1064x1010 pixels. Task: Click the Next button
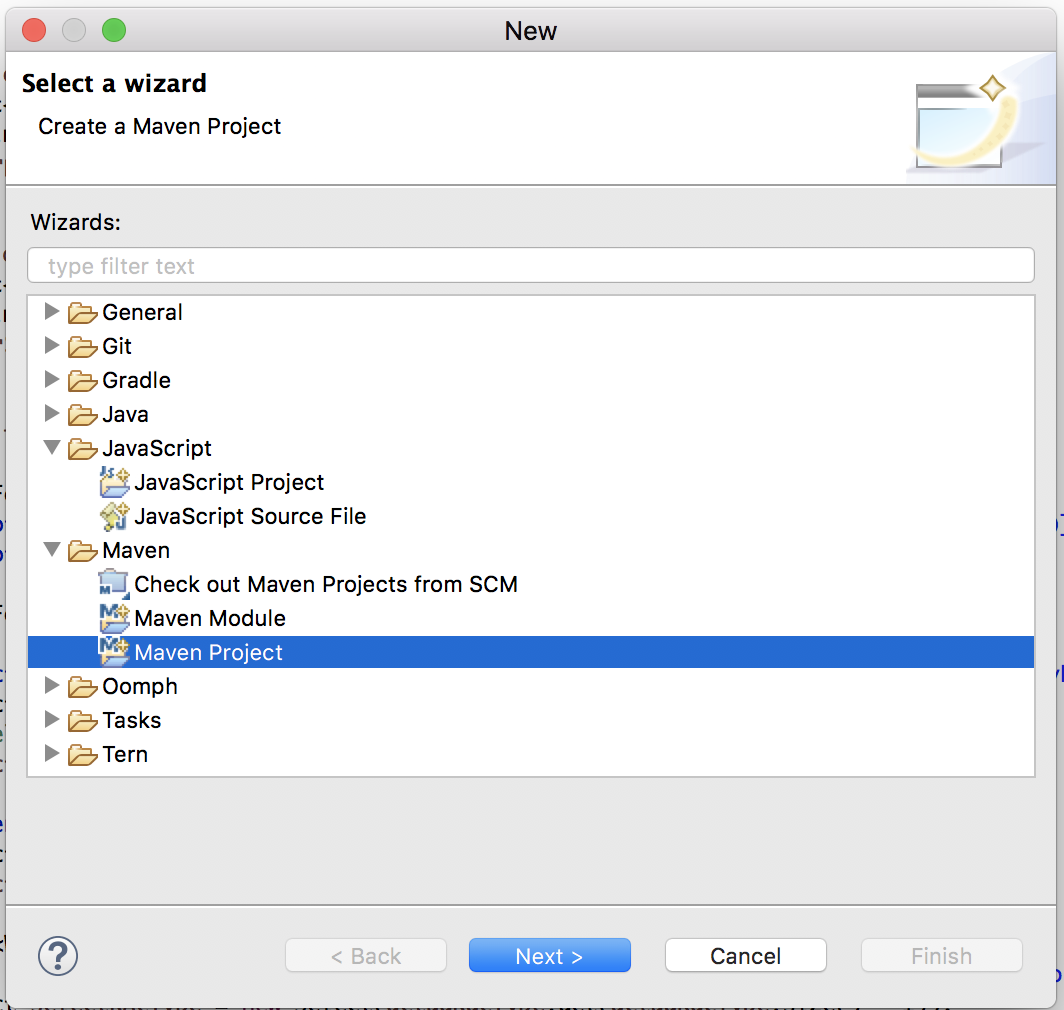(549, 955)
